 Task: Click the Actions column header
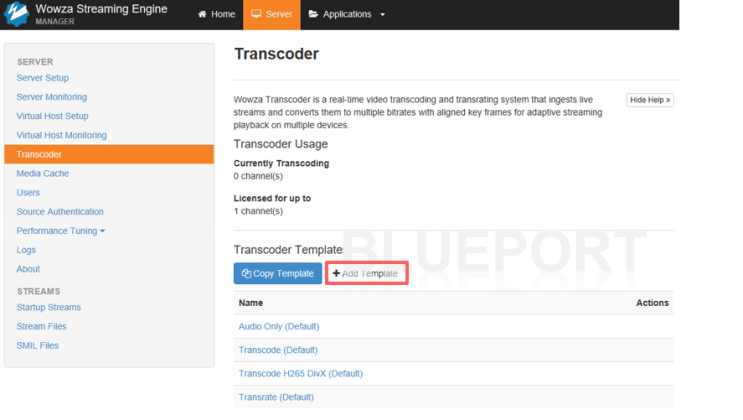coord(652,303)
